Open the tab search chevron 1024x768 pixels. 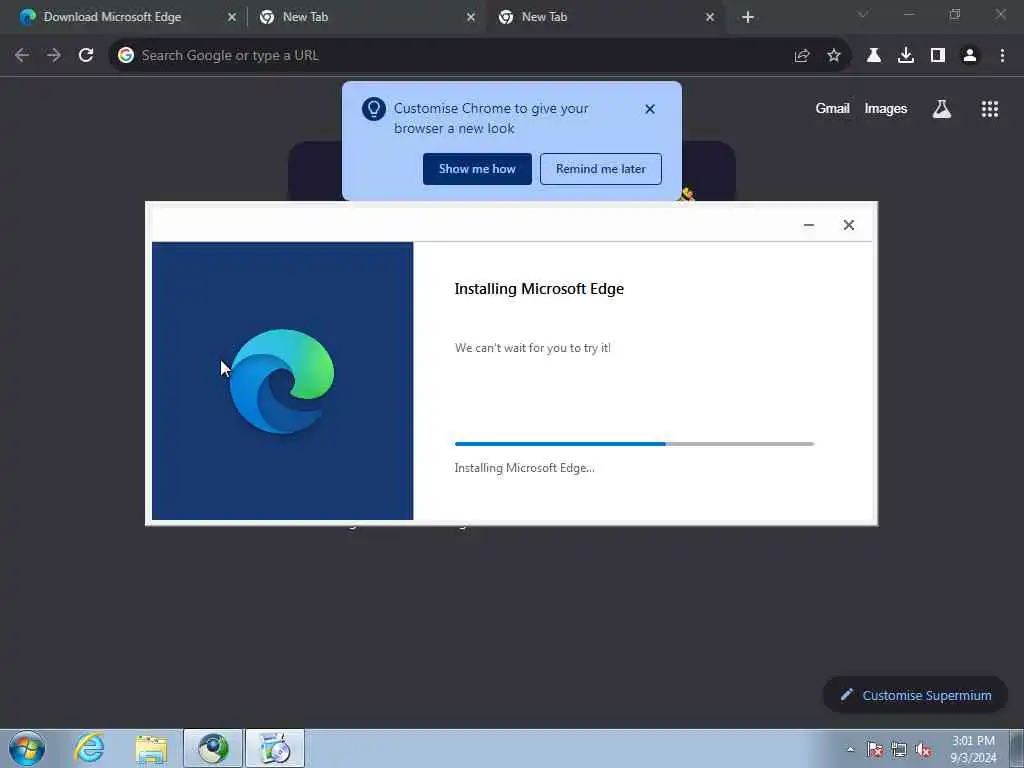tap(863, 14)
